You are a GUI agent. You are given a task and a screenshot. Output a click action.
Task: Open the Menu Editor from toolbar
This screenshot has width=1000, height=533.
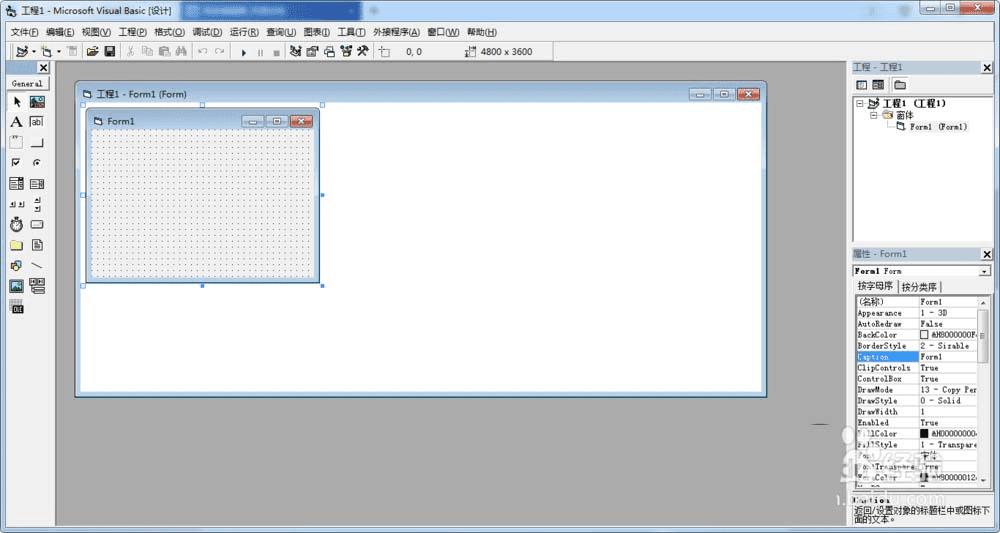(x=72, y=52)
